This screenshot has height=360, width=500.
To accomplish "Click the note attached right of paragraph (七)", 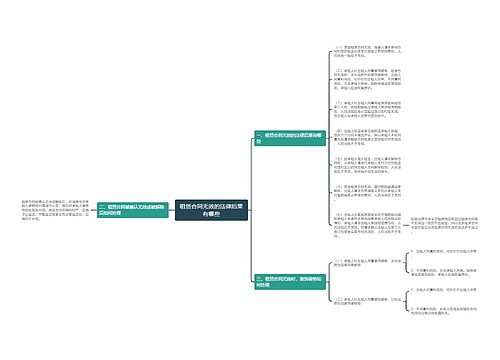I will 444,225.
